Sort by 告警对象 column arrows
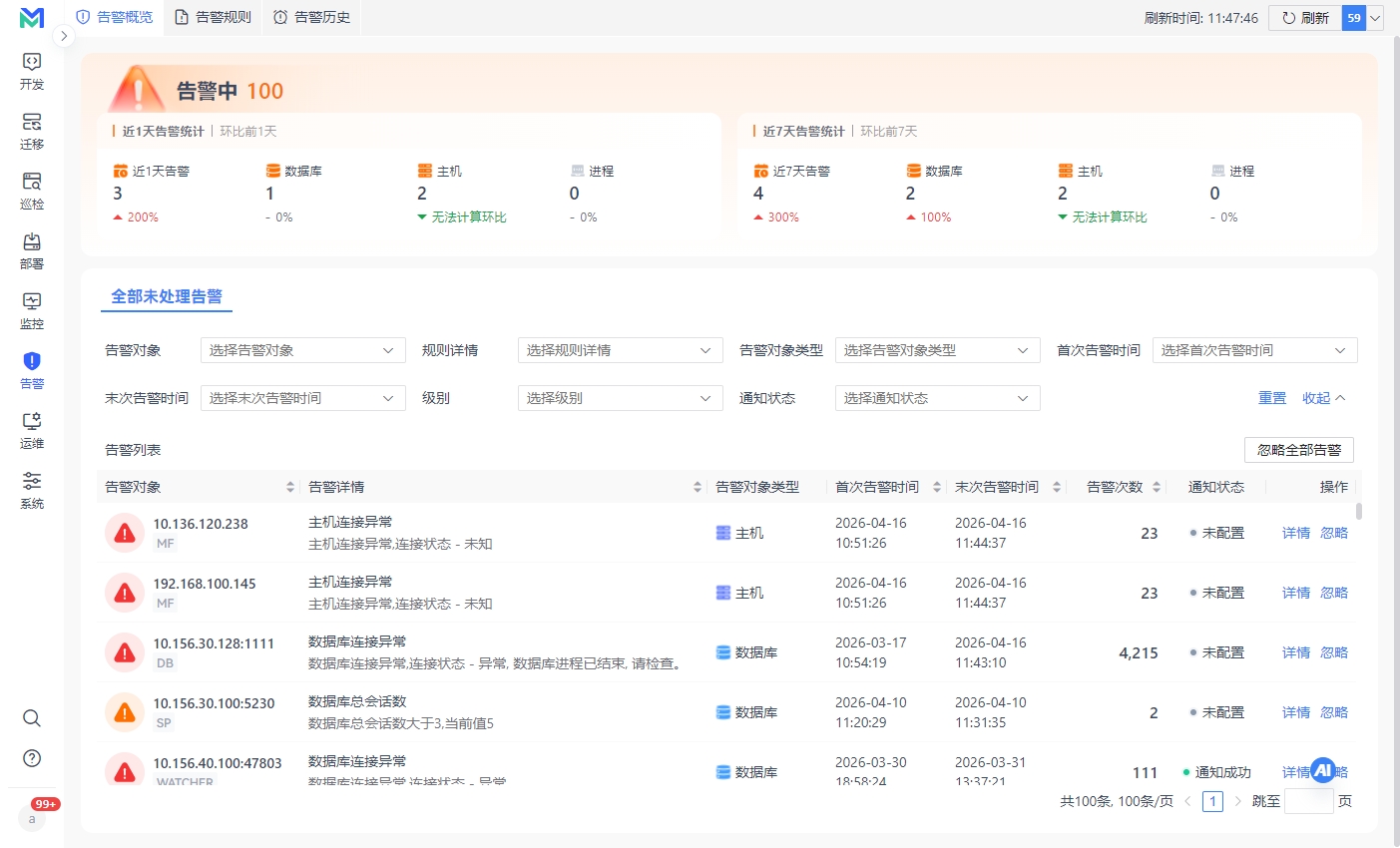 290,487
